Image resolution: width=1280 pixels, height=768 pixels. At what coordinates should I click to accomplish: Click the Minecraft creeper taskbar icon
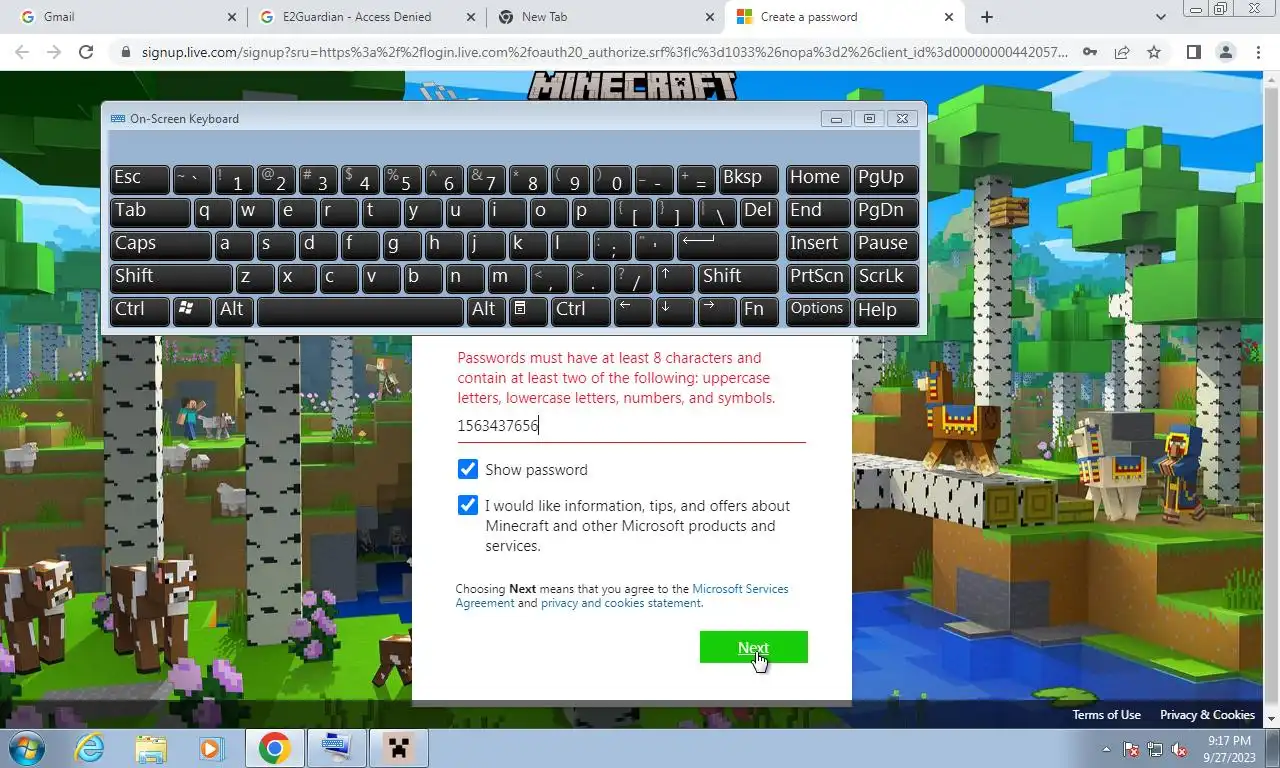(x=398, y=748)
